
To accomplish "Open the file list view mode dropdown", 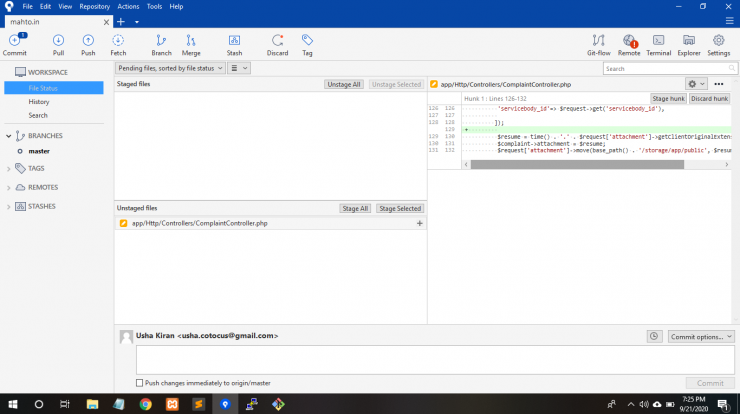I will click(x=239, y=68).
